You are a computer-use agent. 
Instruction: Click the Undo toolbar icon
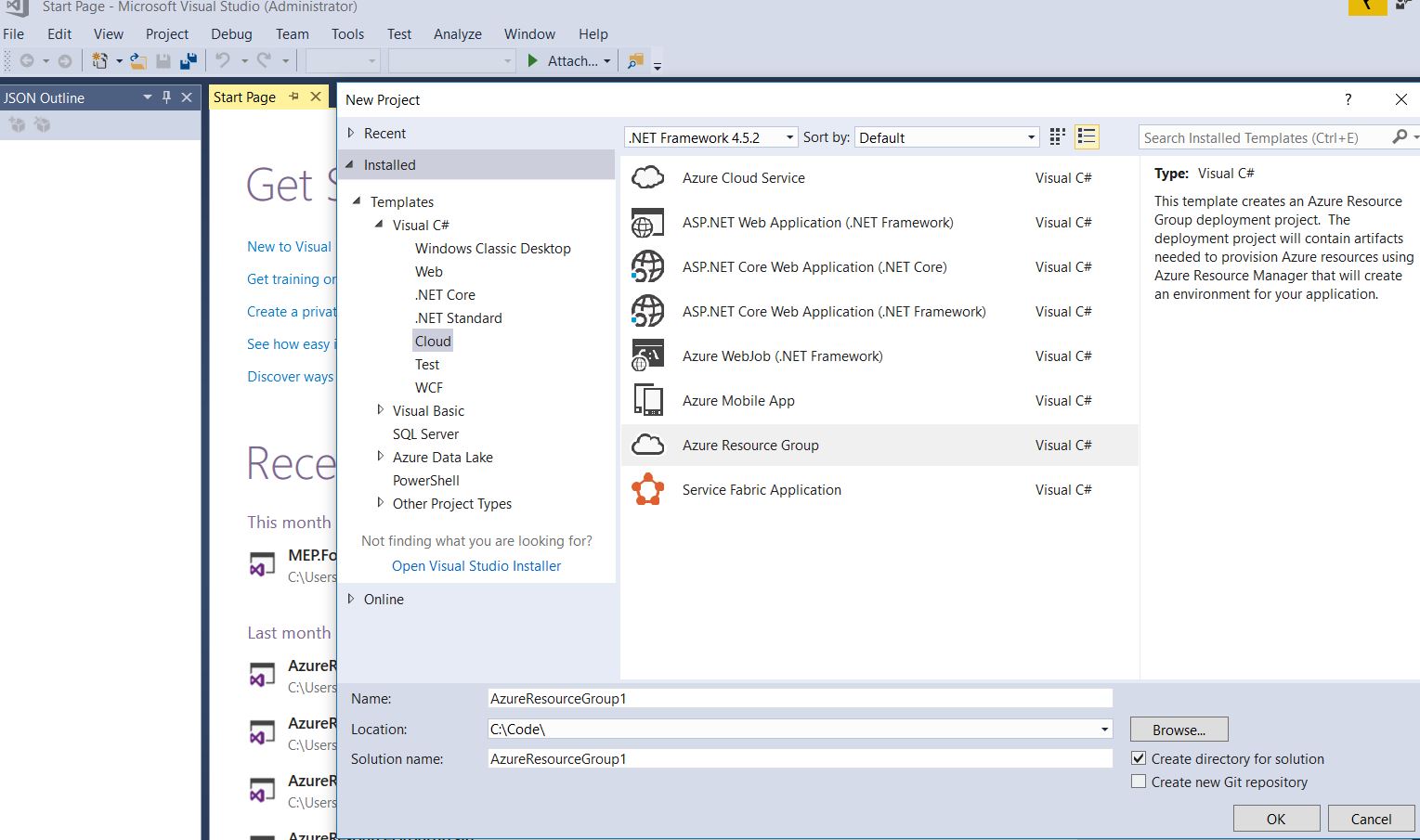coord(223,61)
